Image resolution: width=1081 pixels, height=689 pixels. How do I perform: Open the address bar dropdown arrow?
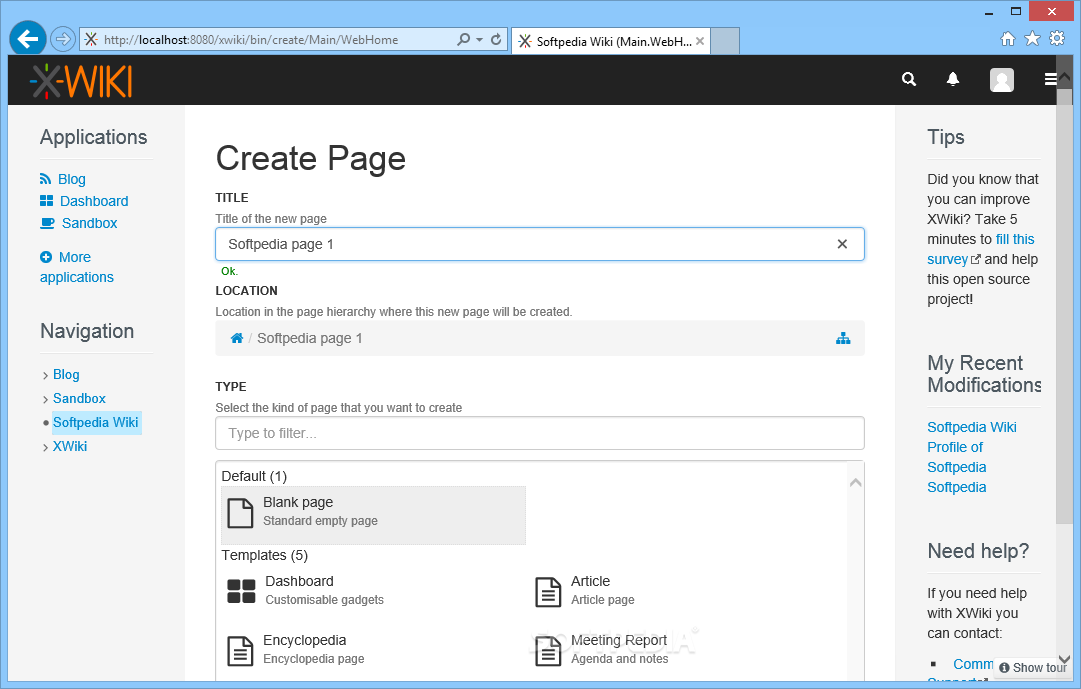click(480, 40)
